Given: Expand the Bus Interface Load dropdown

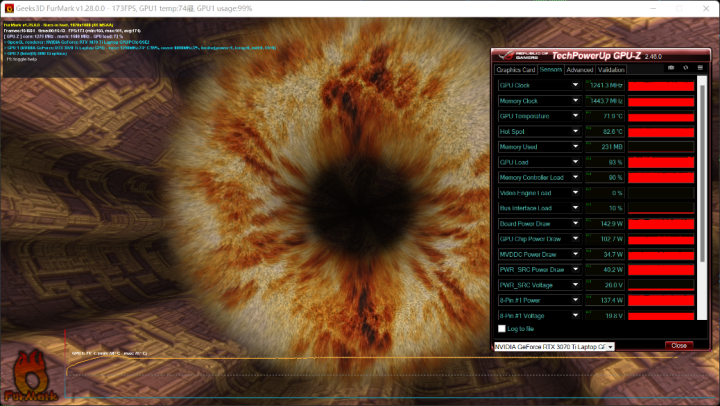Looking at the screenshot, I should (x=575, y=208).
